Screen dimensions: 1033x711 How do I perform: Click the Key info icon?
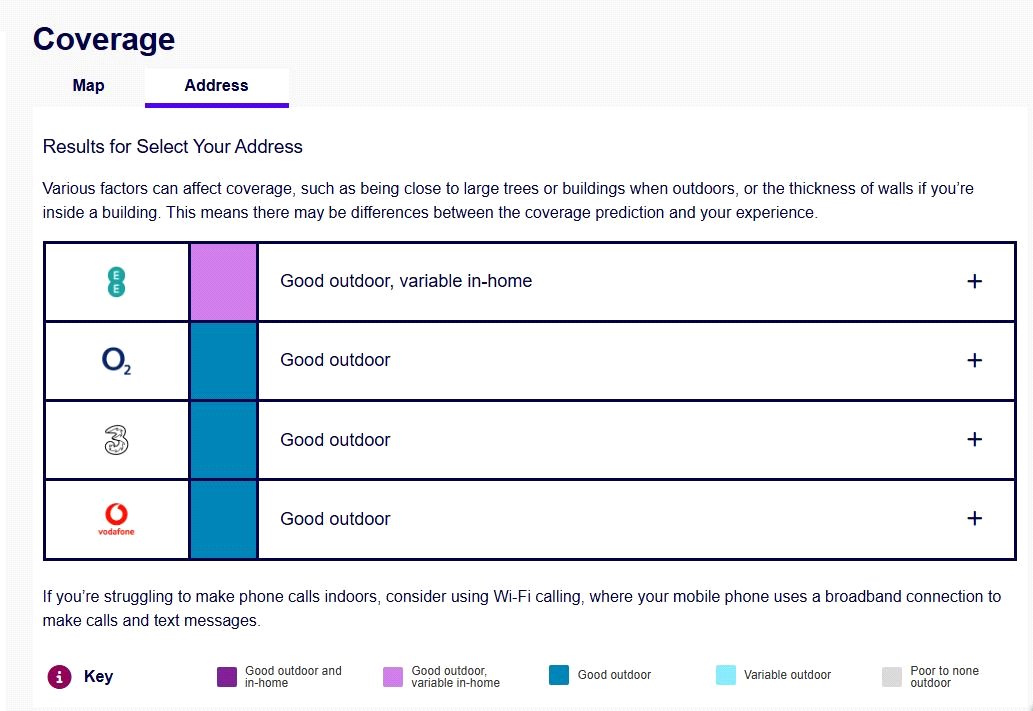point(60,677)
